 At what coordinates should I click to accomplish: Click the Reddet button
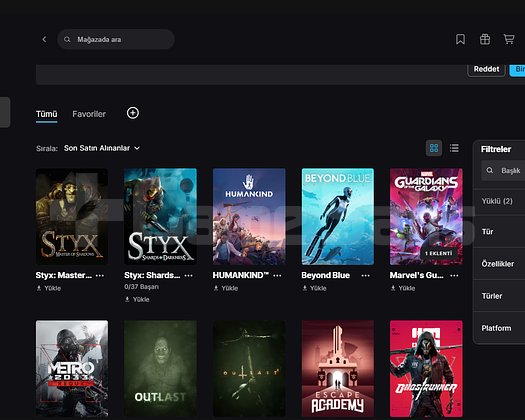[x=486, y=69]
